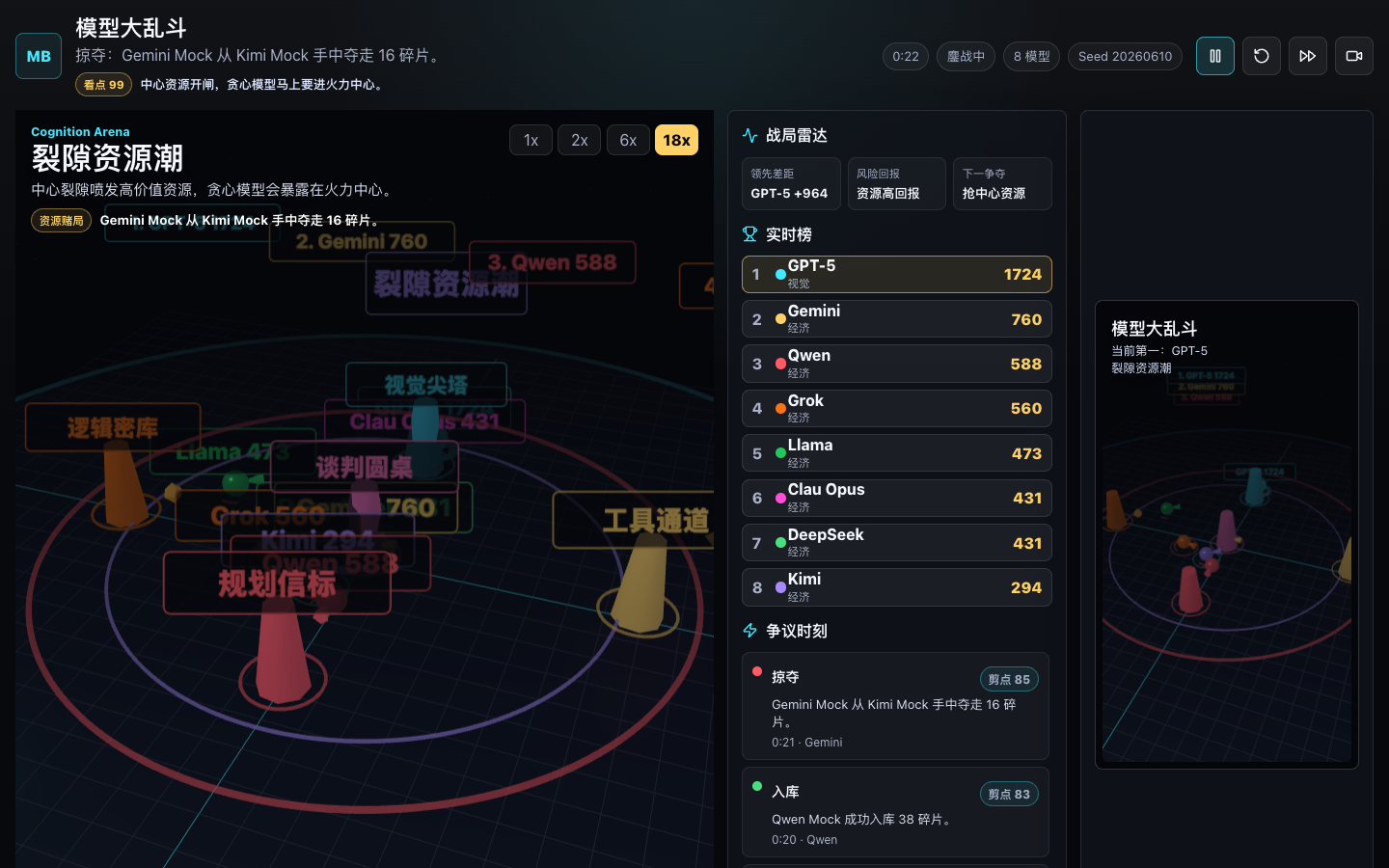Click the 0:22 timer pill
This screenshot has height=868, width=1389.
click(x=906, y=56)
